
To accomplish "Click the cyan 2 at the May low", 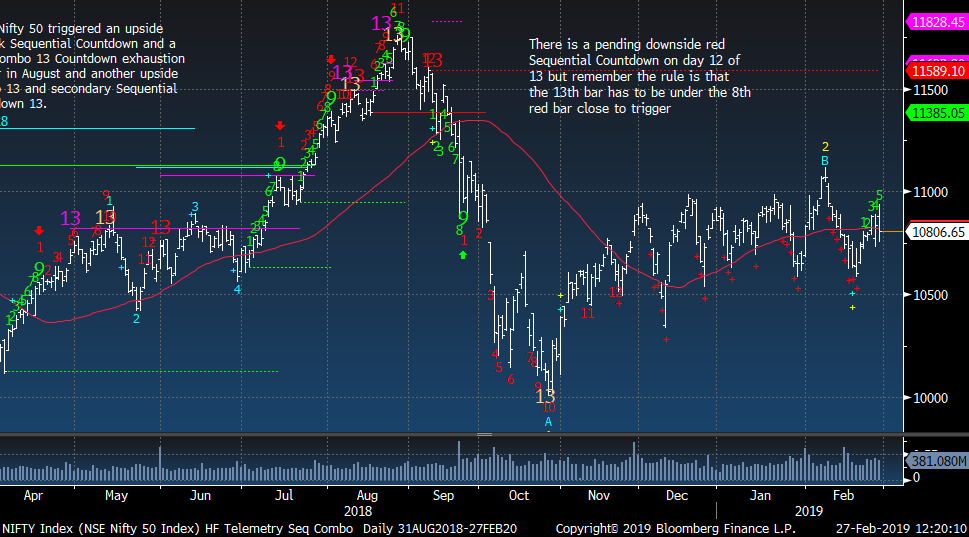I will click(137, 319).
